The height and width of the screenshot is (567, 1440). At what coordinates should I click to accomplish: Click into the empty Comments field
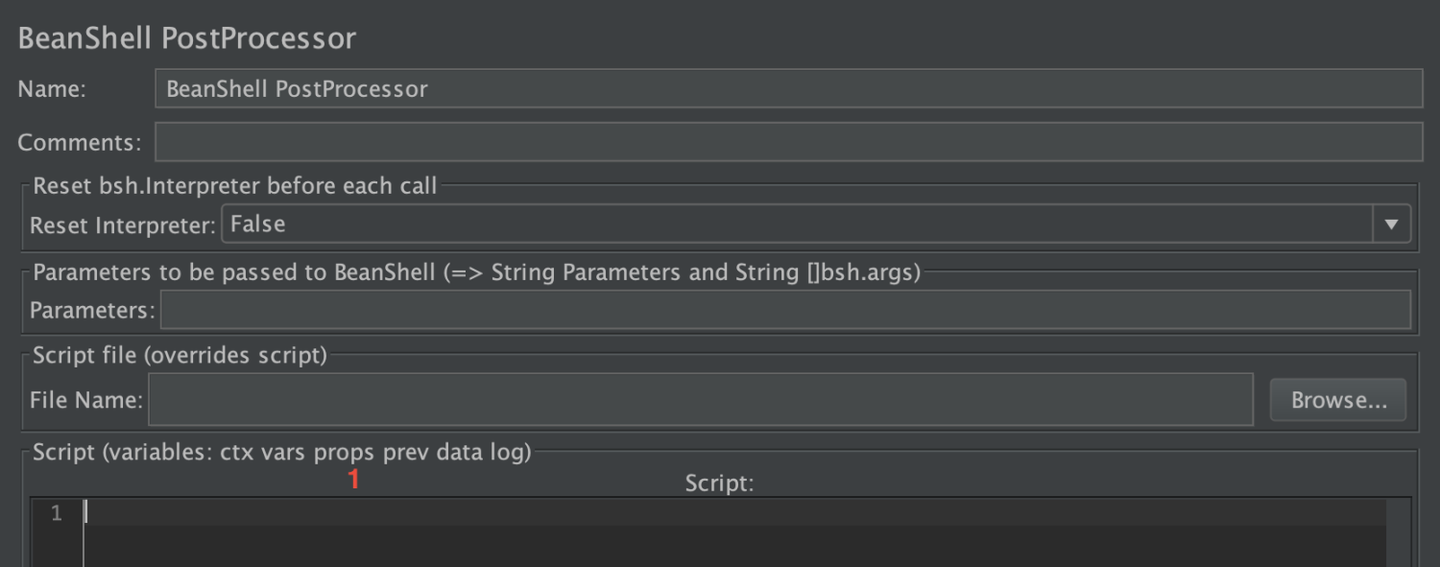[x=788, y=142]
